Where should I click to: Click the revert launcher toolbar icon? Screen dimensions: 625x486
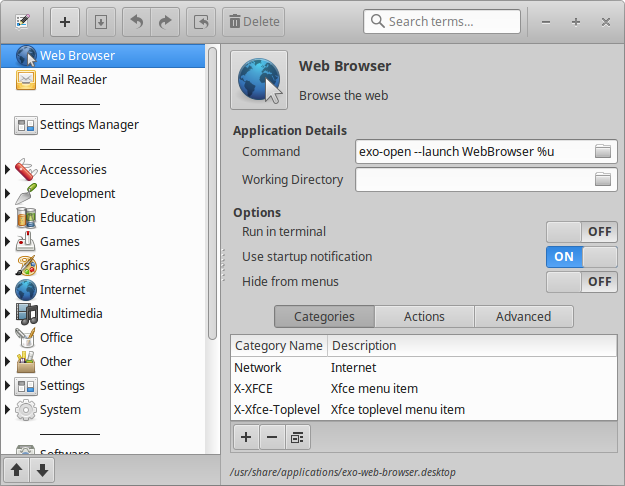click(x=201, y=21)
